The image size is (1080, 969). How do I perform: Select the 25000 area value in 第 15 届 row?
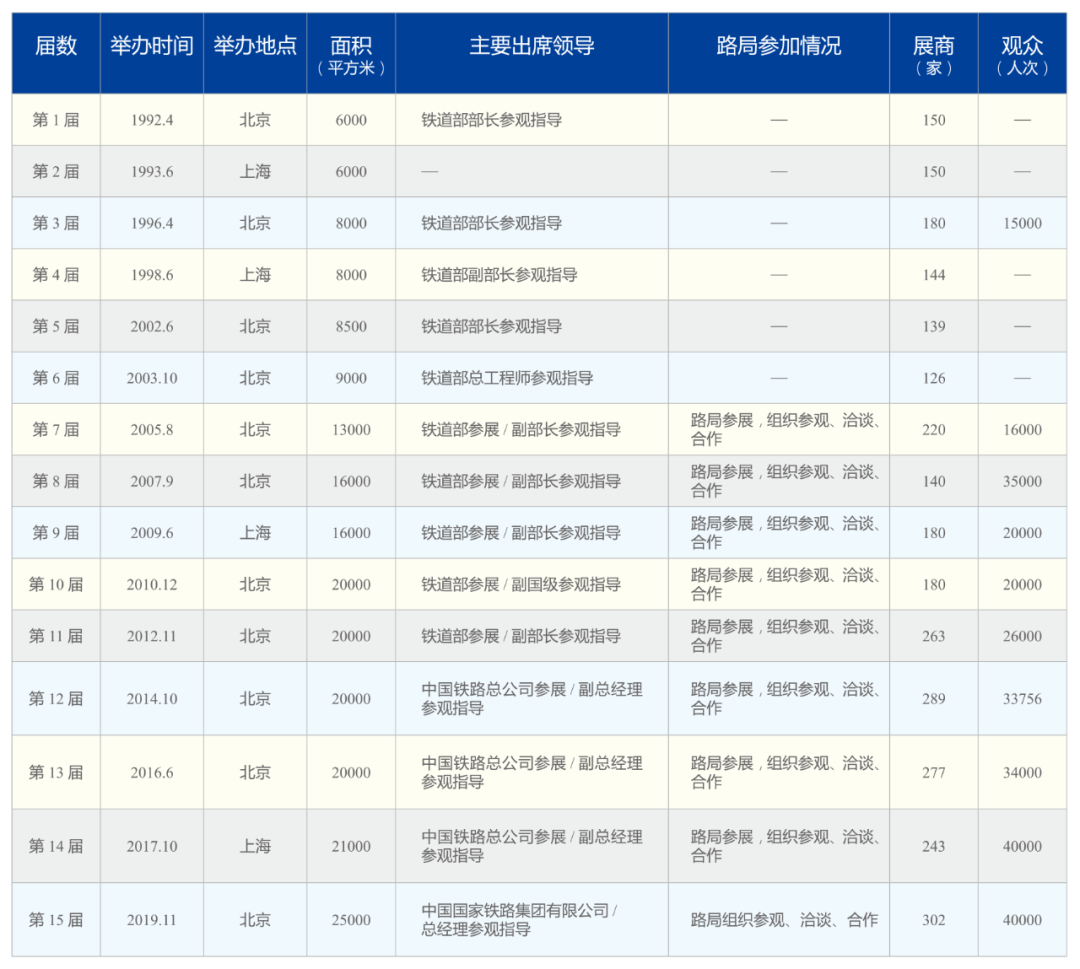pyautogui.click(x=352, y=920)
